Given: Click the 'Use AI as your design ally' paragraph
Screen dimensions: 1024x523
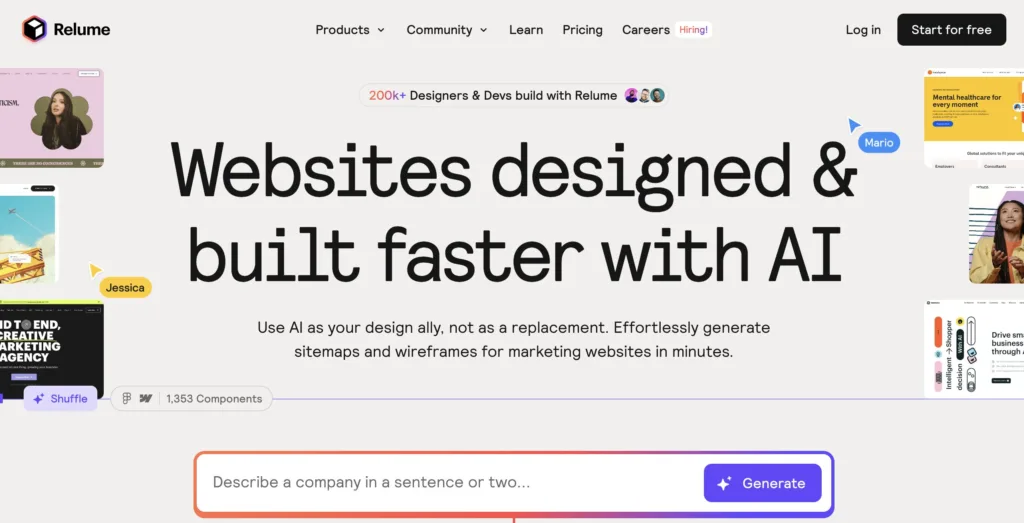Looking at the screenshot, I should coord(513,340).
